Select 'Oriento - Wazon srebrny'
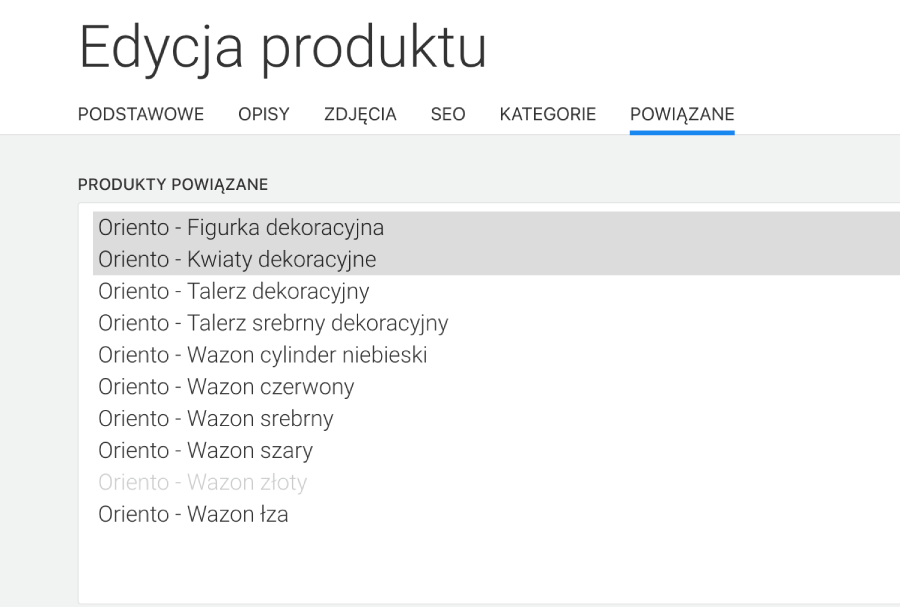This screenshot has width=900, height=607. pyautogui.click(x=216, y=419)
